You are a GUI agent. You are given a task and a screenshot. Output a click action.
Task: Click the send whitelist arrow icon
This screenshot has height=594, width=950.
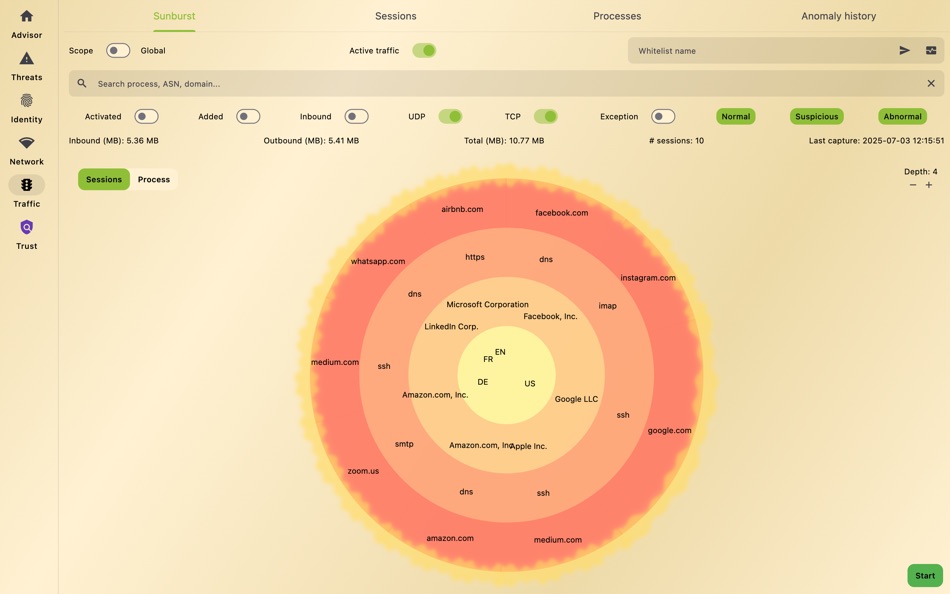pos(905,51)
